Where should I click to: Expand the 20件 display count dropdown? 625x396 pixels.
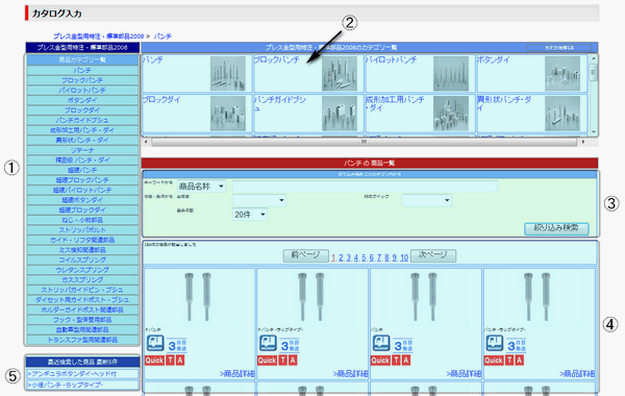250,215
